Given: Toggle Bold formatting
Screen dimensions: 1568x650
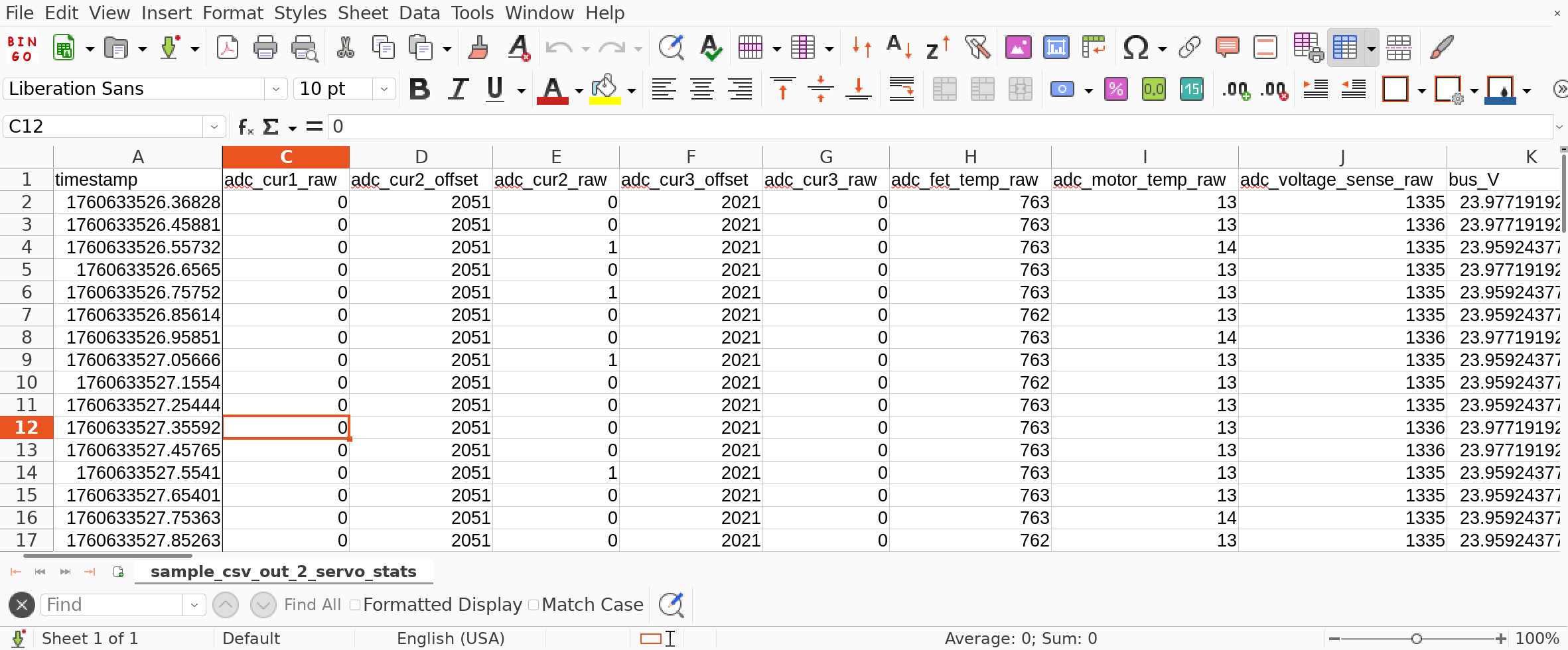Looking at the screenshot, I should [x=419, y=89].
